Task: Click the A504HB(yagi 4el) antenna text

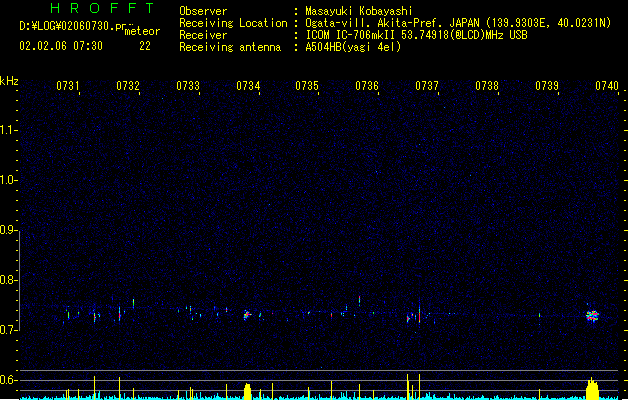Action: pos(353,47)
